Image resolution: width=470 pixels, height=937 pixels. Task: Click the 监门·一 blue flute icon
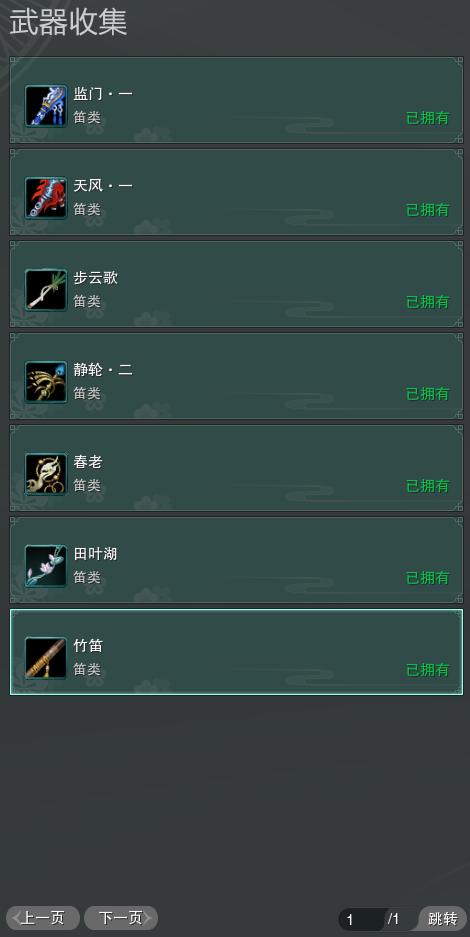click(x=46, y=106)
